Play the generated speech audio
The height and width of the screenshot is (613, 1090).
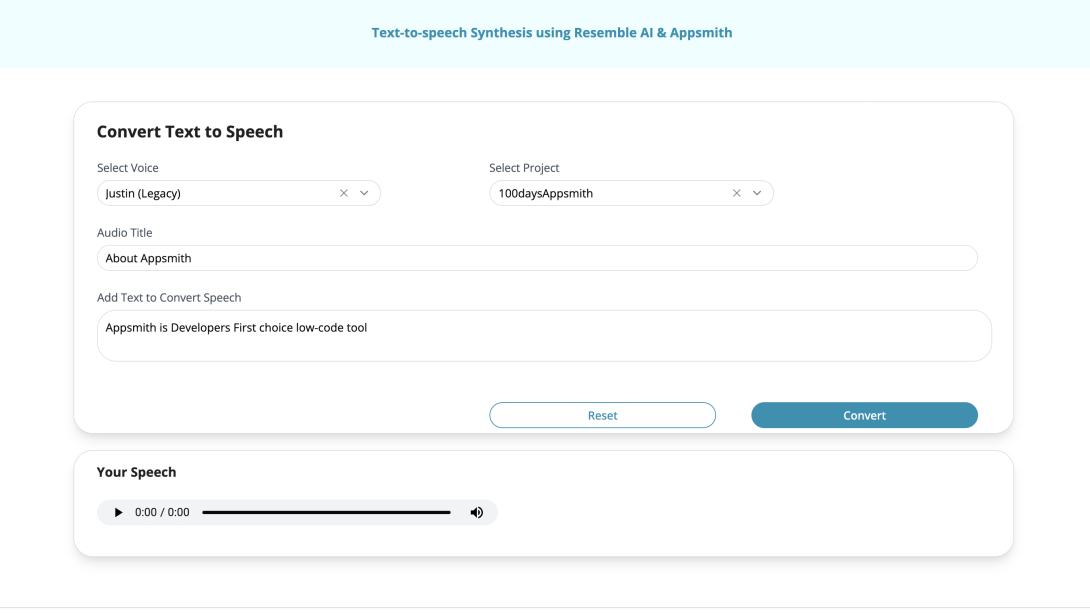click(x=117, y=511)
